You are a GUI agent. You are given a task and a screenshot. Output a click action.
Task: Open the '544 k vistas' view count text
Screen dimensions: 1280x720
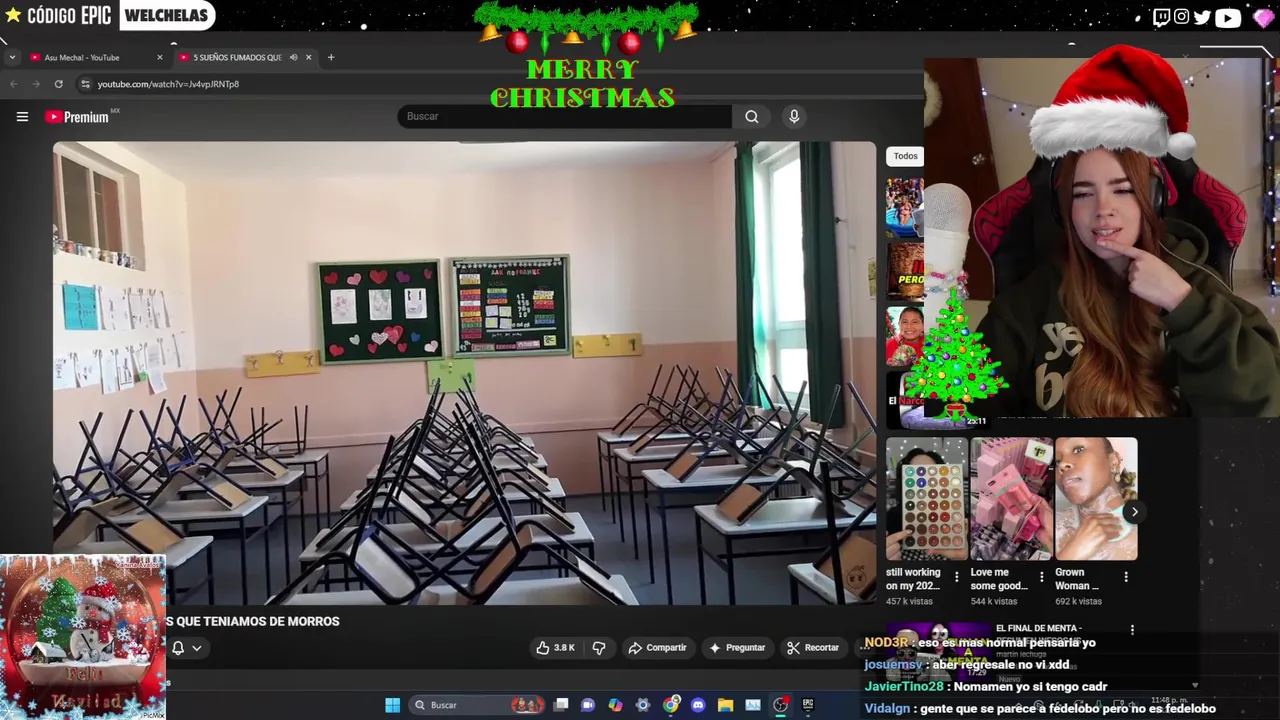point(993,601)
